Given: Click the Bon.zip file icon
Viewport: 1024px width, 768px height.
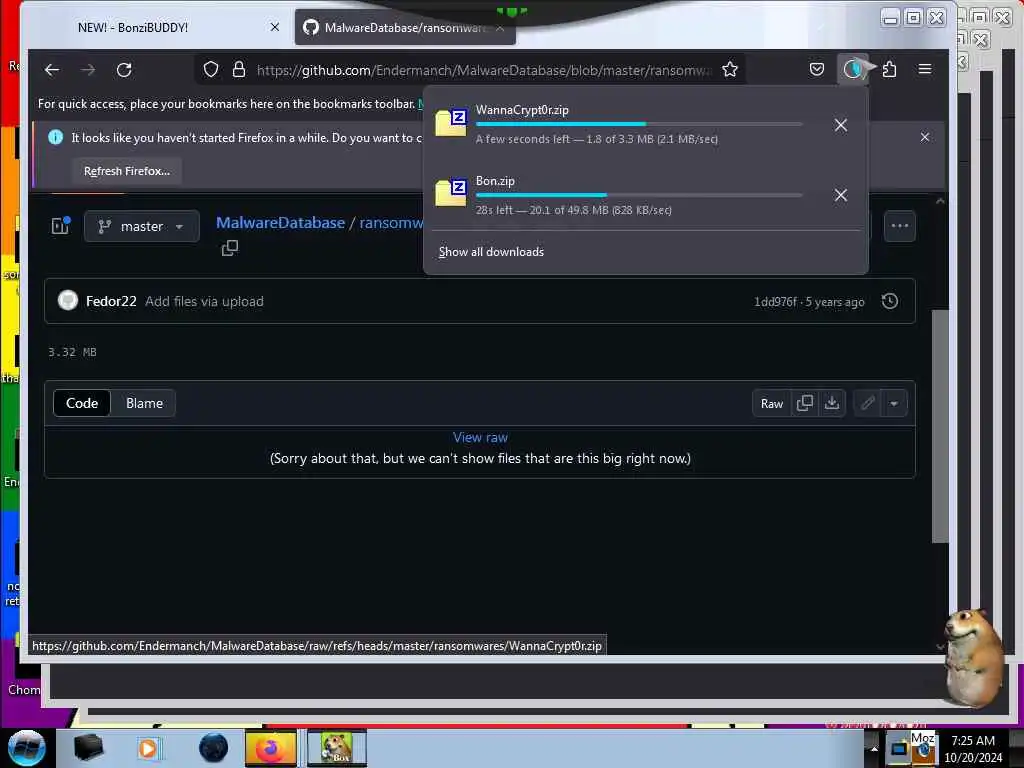Looking at the screenshot, I should 451,193.
